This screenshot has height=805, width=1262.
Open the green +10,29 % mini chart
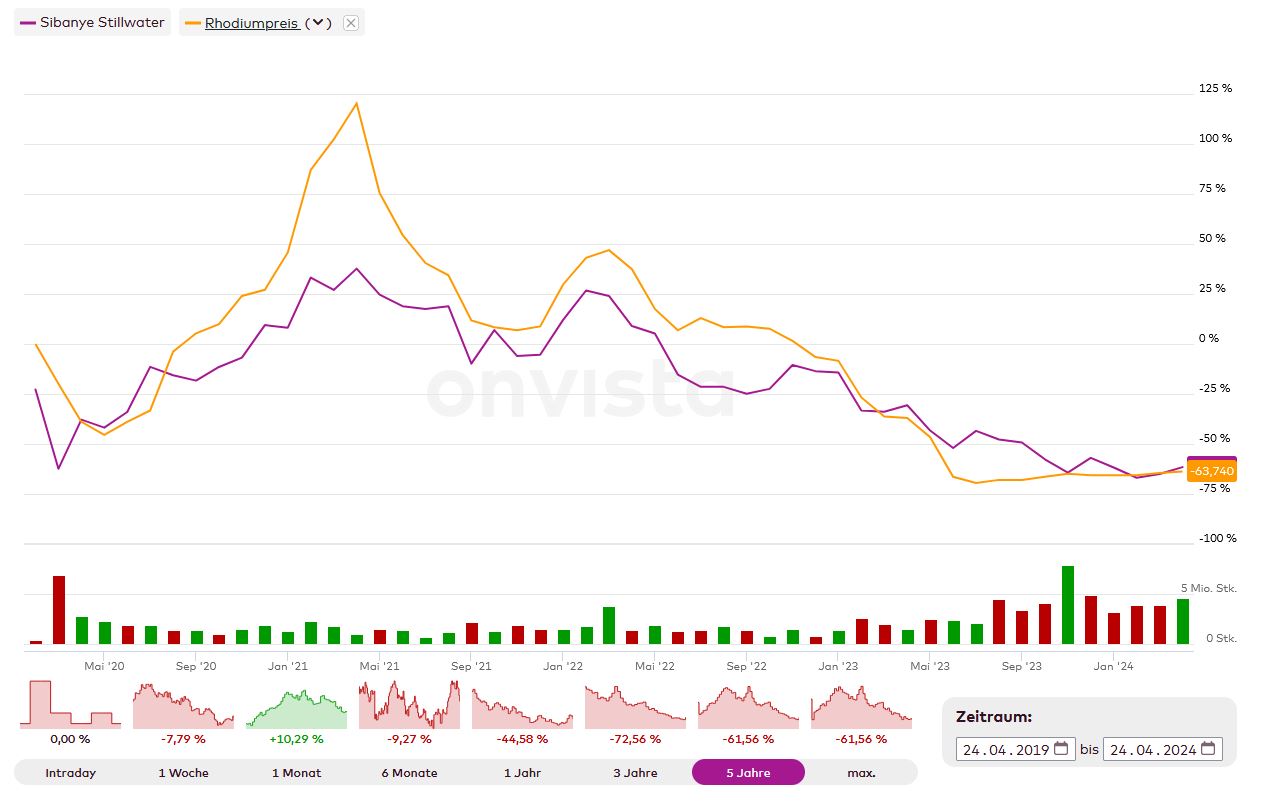(x=296, y=704)
